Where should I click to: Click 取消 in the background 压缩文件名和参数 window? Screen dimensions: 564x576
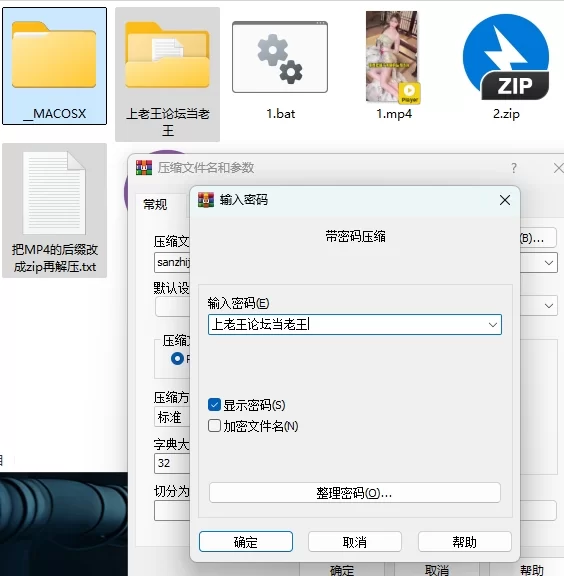(437, 569)
